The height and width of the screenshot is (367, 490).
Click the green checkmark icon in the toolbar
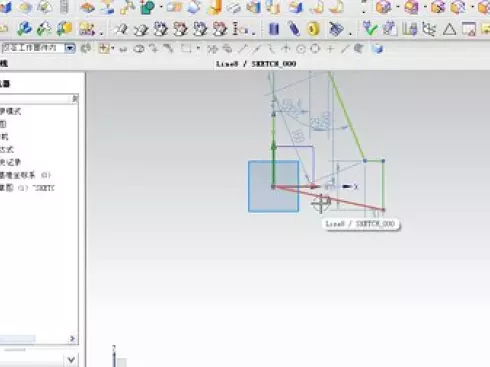pyautogui.click(x=369, y=29)
